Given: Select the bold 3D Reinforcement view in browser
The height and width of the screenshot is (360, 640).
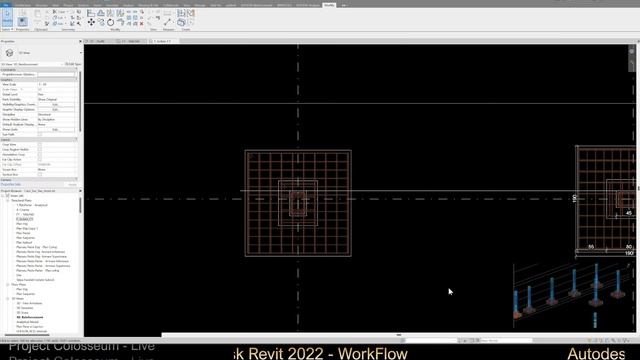Looking at the screenshot, I should [29, 317].
